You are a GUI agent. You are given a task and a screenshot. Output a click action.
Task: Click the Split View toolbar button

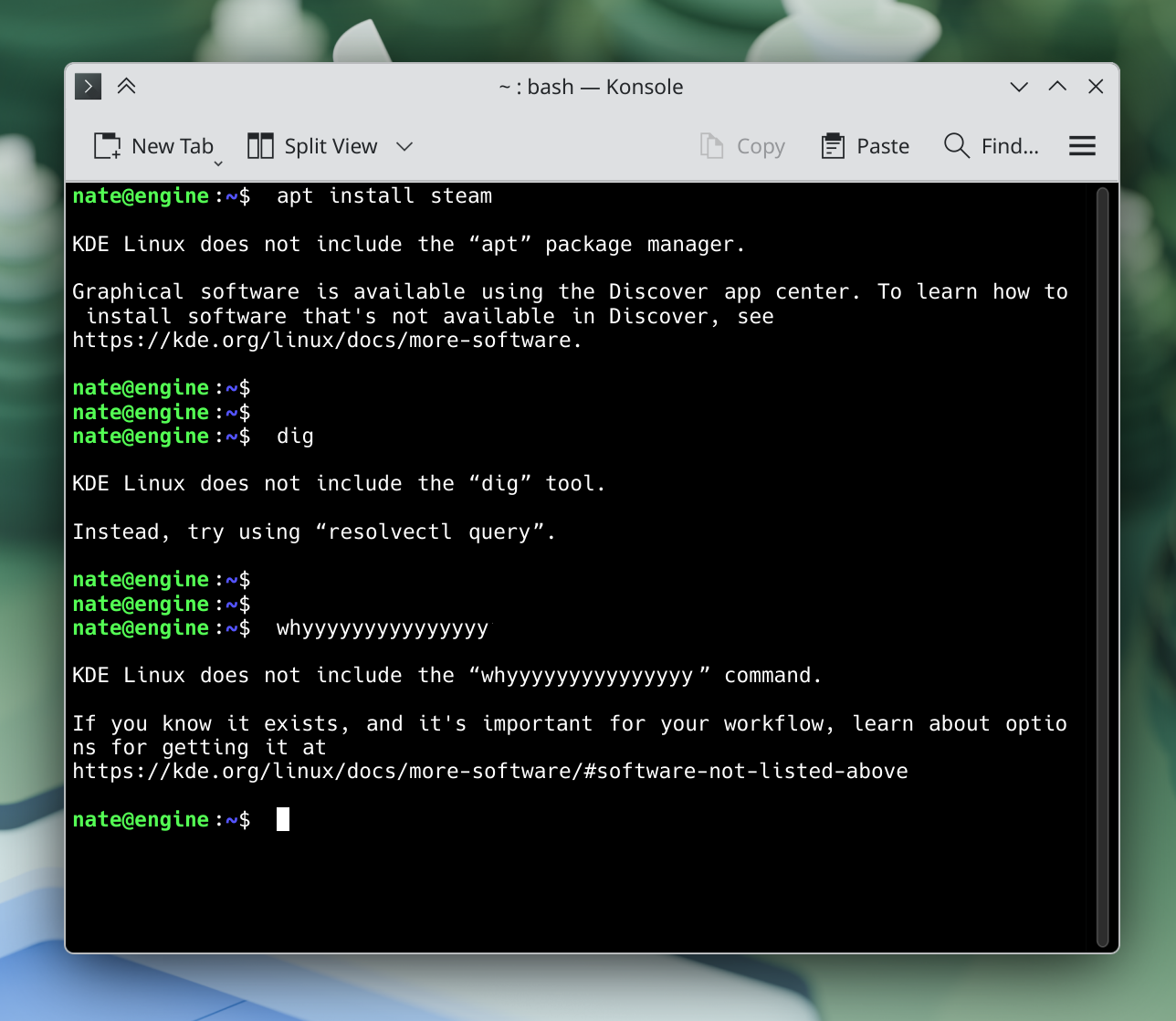click(x=313, y=146)
